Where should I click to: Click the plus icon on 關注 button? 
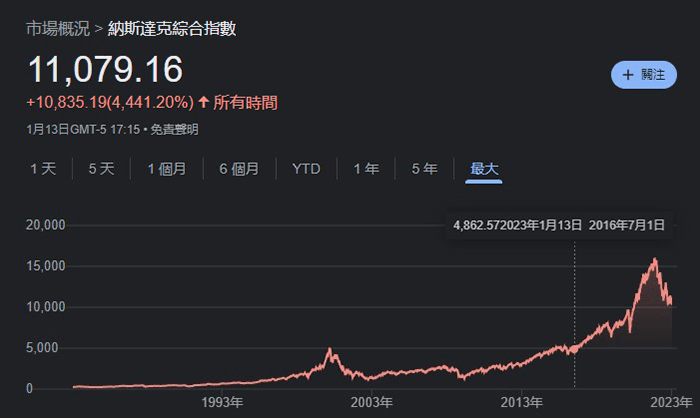click(x=628, y=75)
